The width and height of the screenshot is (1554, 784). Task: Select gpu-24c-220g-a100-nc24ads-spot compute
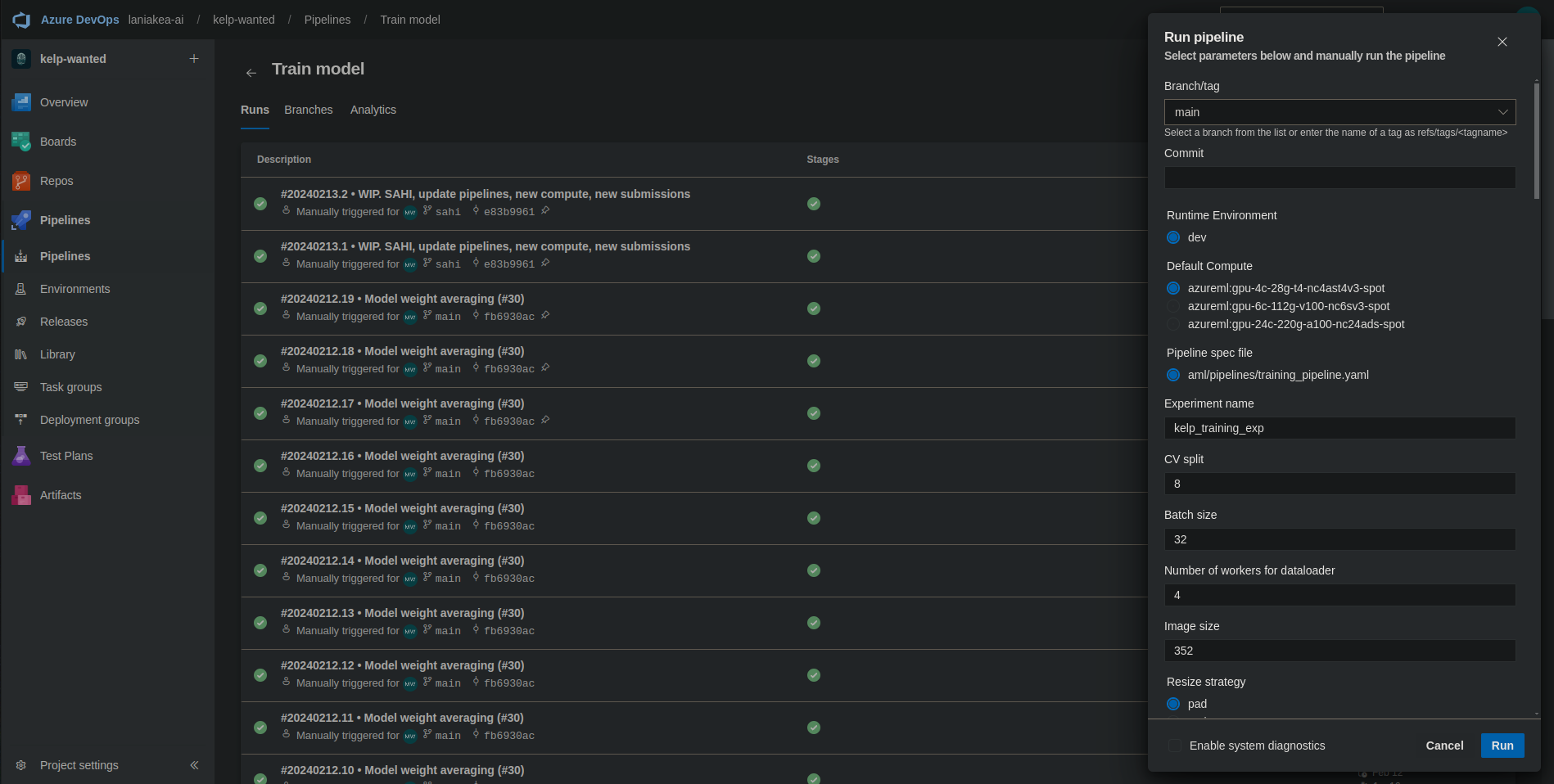[1173, 324]
